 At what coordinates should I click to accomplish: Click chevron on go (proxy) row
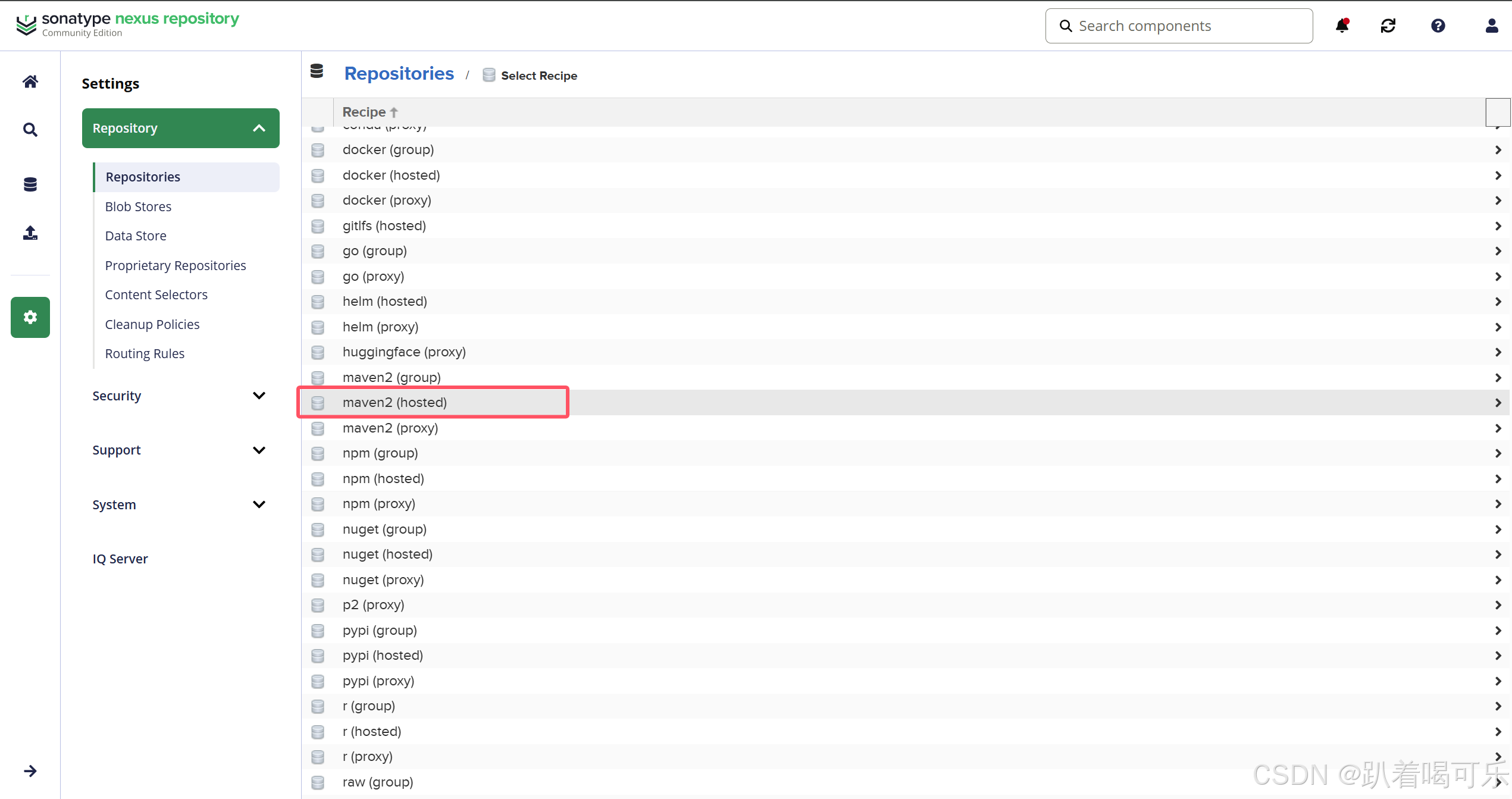[1498, 277]
